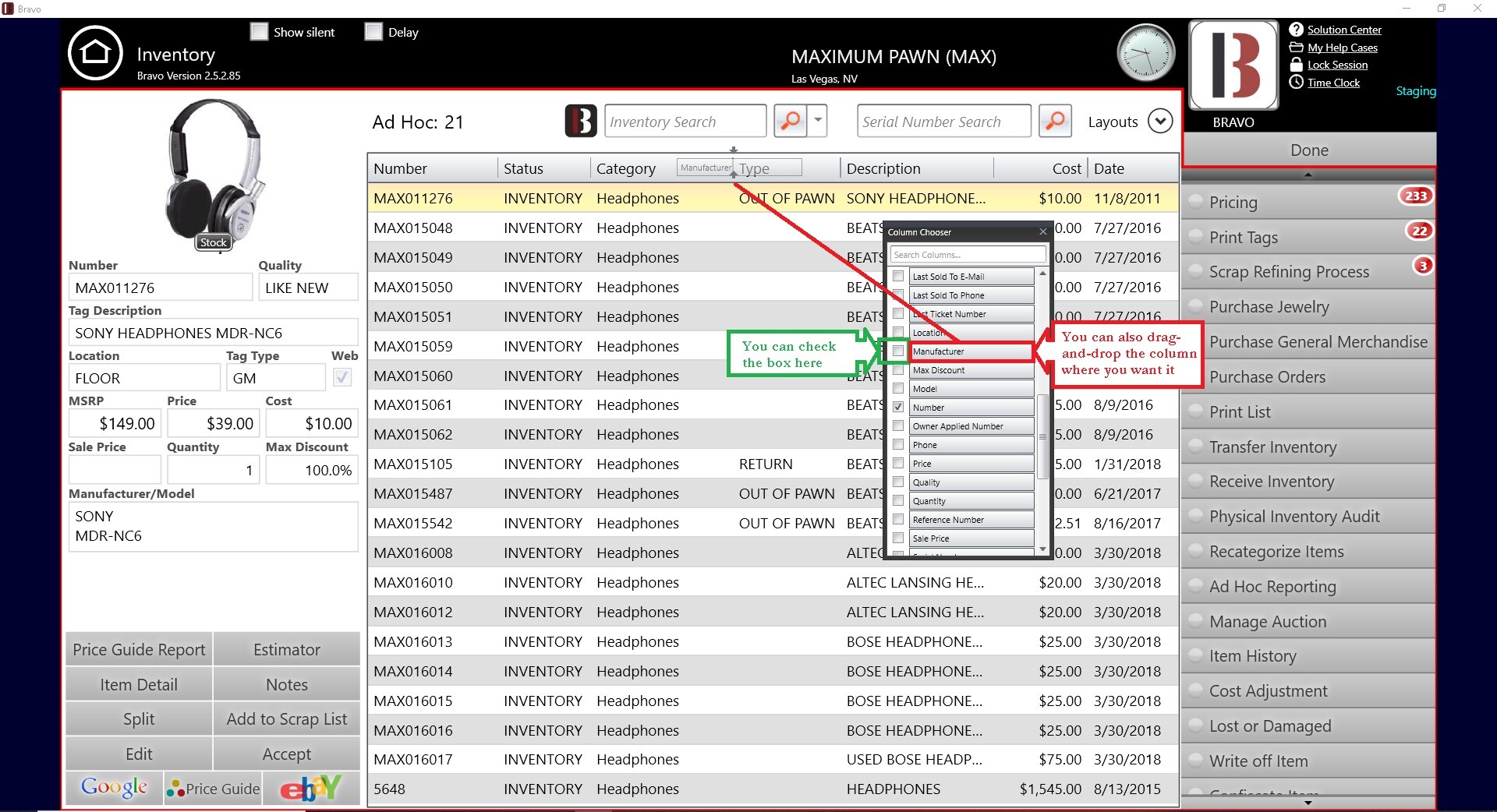Click the Bravo B logo beside Inventory Search
1497x812 pixels.
point(581,121)
